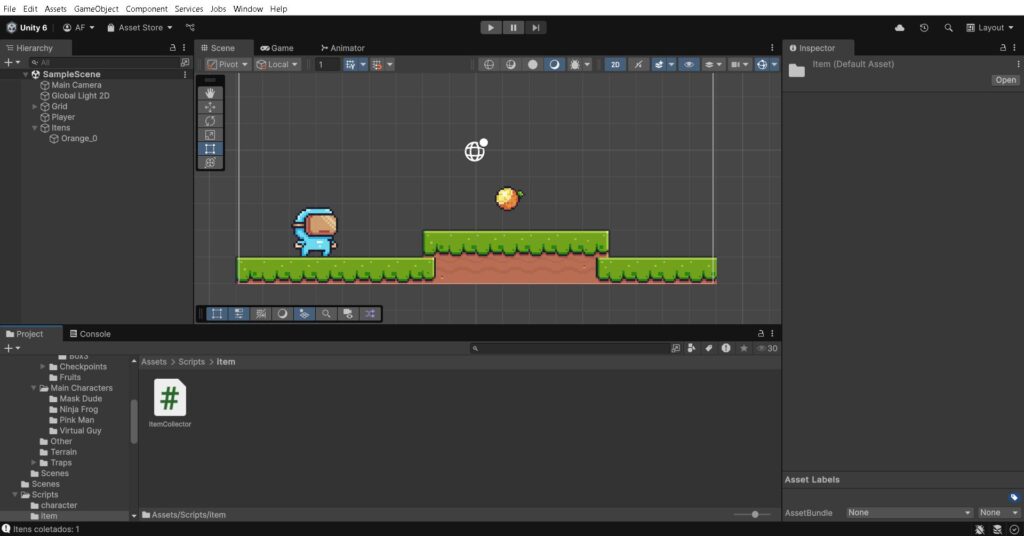Collapse the Main Characters folder
1024x536 pixels.
coord(33,388)
